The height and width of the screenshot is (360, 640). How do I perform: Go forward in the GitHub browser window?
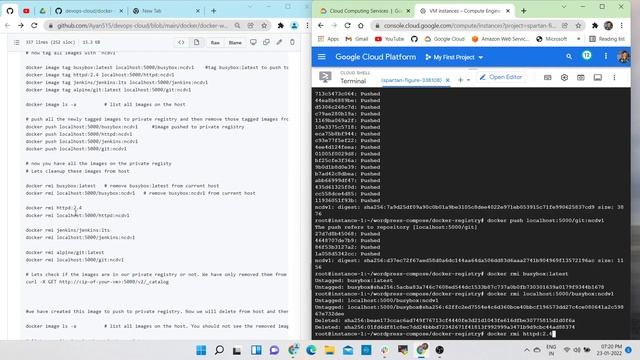click(21, 25)
